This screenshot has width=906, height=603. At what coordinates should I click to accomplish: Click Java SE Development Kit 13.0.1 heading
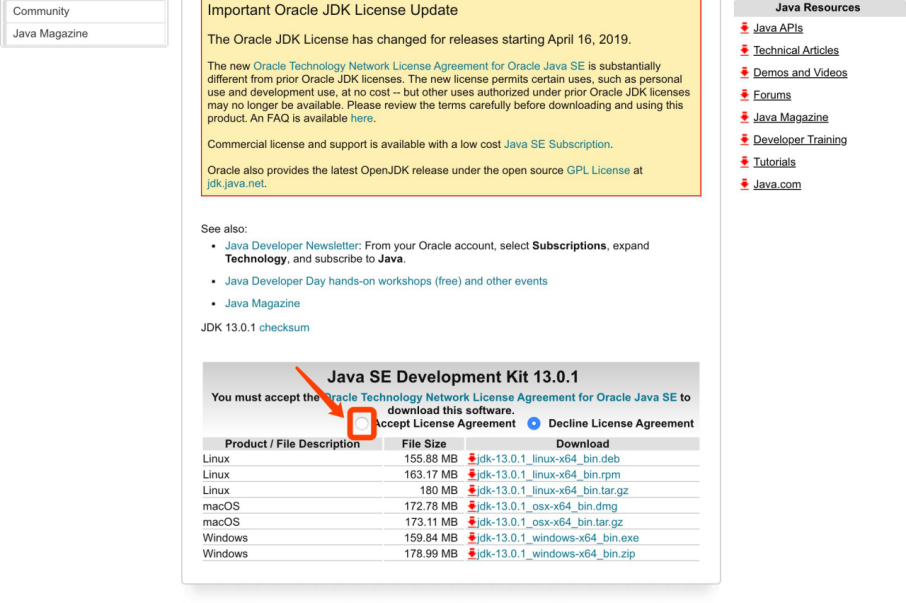[x=452, y=377]
